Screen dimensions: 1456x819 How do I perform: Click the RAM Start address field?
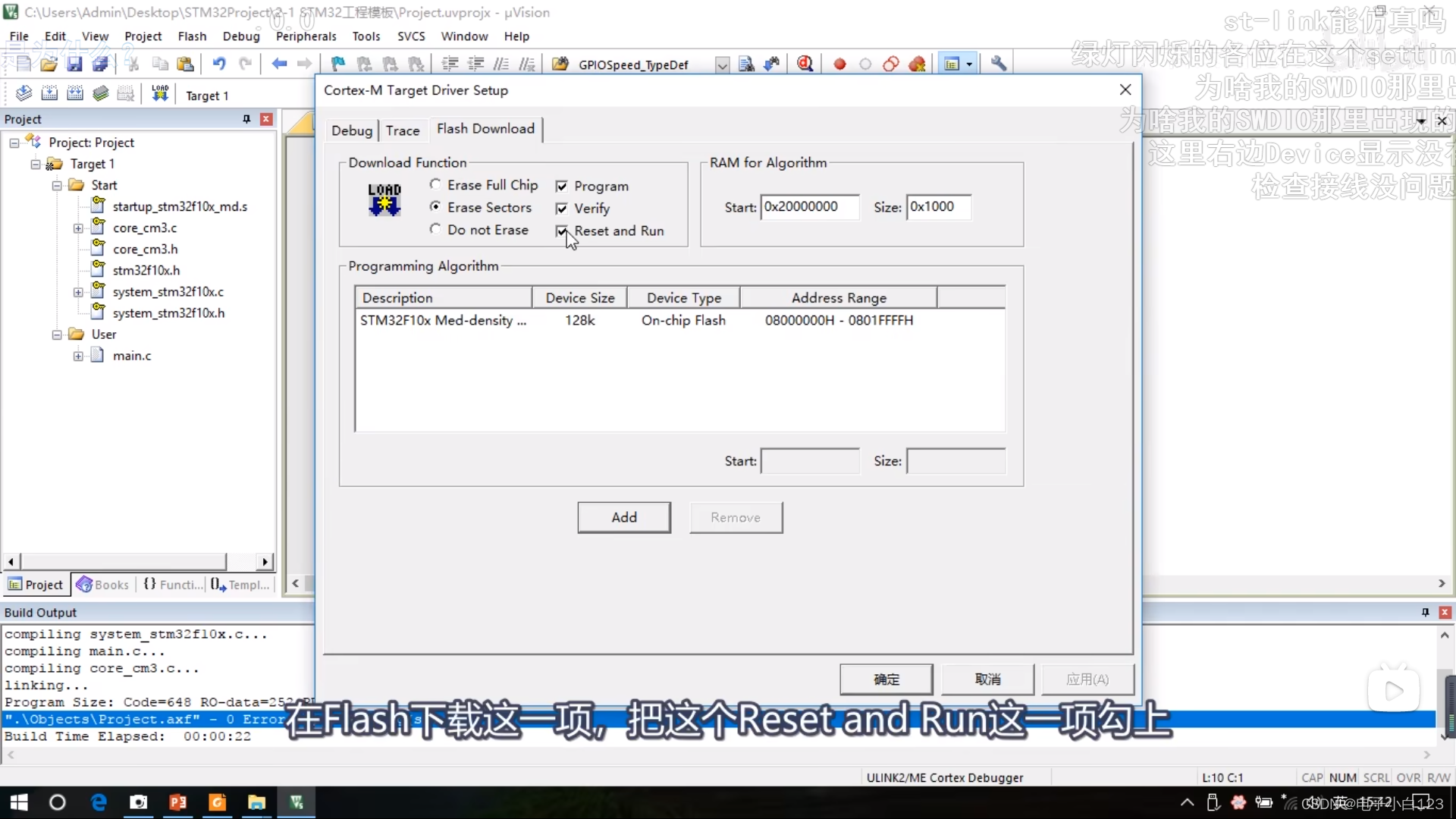point(809,207)
